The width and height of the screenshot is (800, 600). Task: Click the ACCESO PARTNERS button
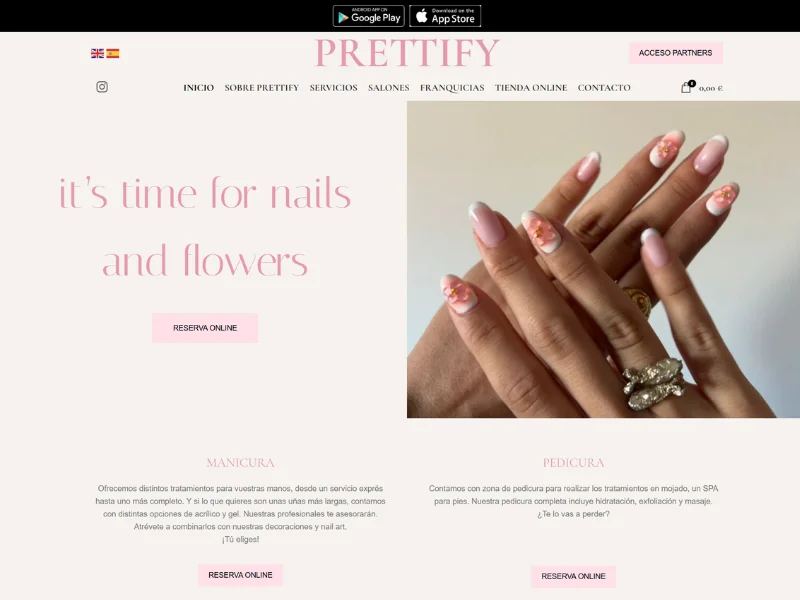tap(676, 53)
